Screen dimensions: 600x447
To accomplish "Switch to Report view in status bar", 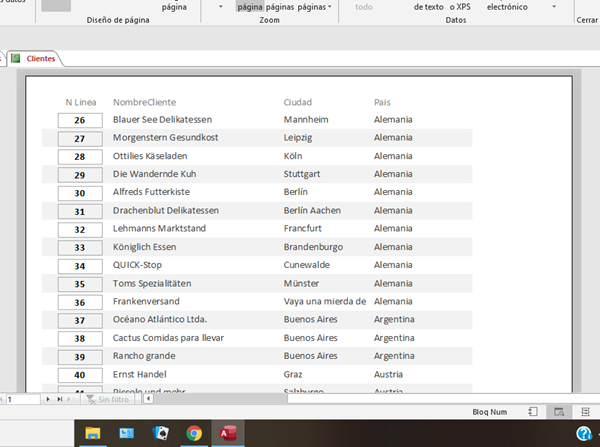I will (x=533, y=412).
